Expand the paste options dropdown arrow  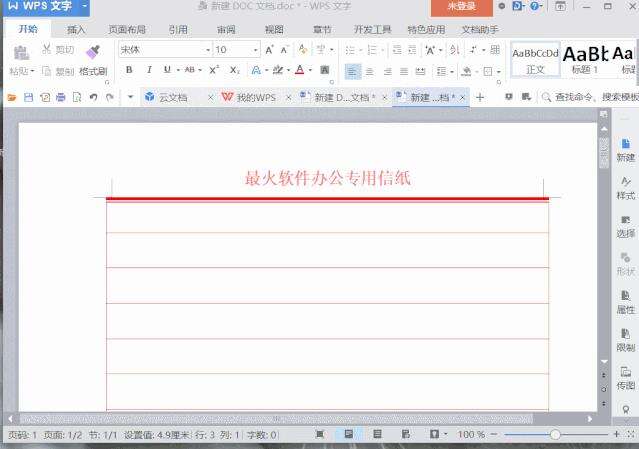point(32,71)
